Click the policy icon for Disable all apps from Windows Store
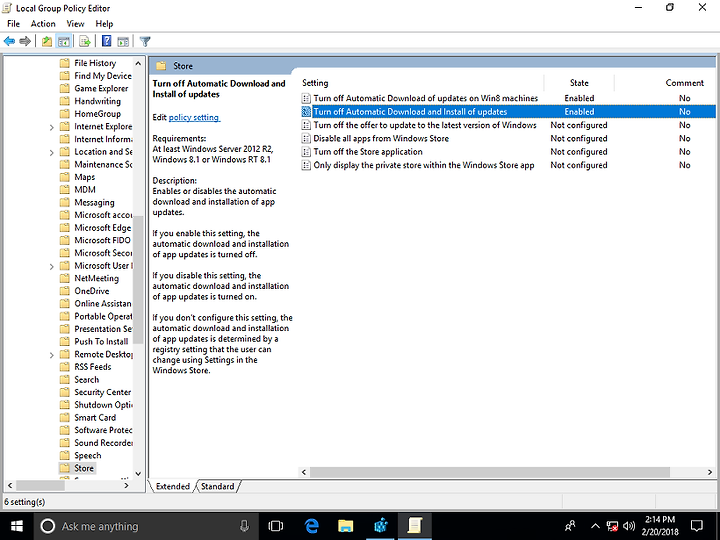 click(306, 139)
